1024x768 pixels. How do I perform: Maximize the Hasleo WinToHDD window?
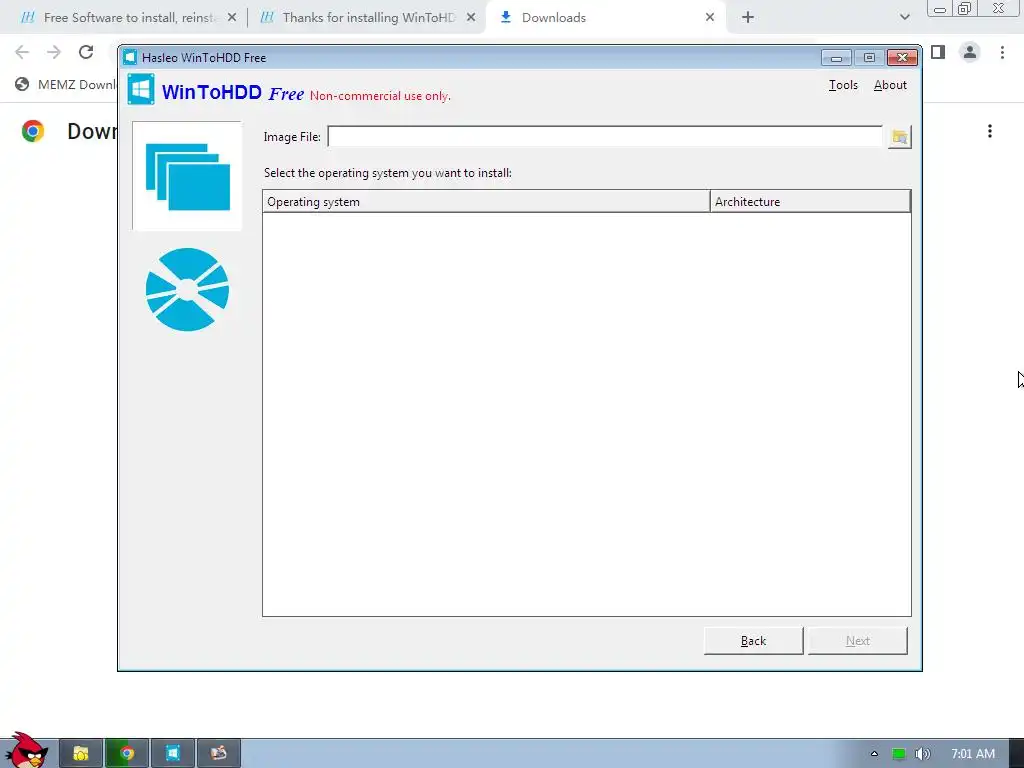pyautogui.click(x=869, y=58)
